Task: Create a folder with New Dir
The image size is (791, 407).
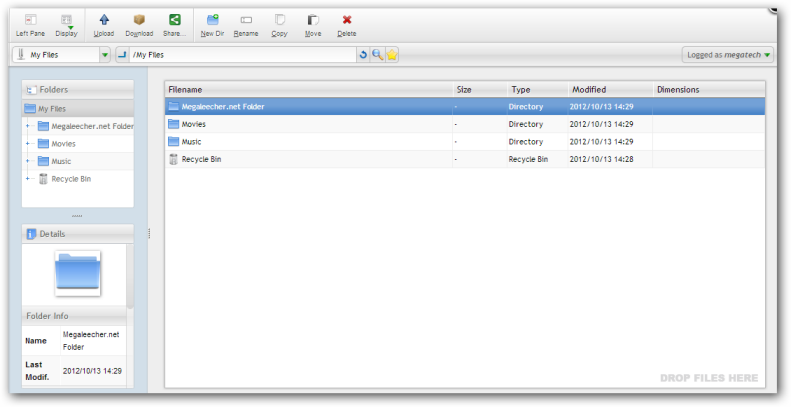Action: coord(212,25)
